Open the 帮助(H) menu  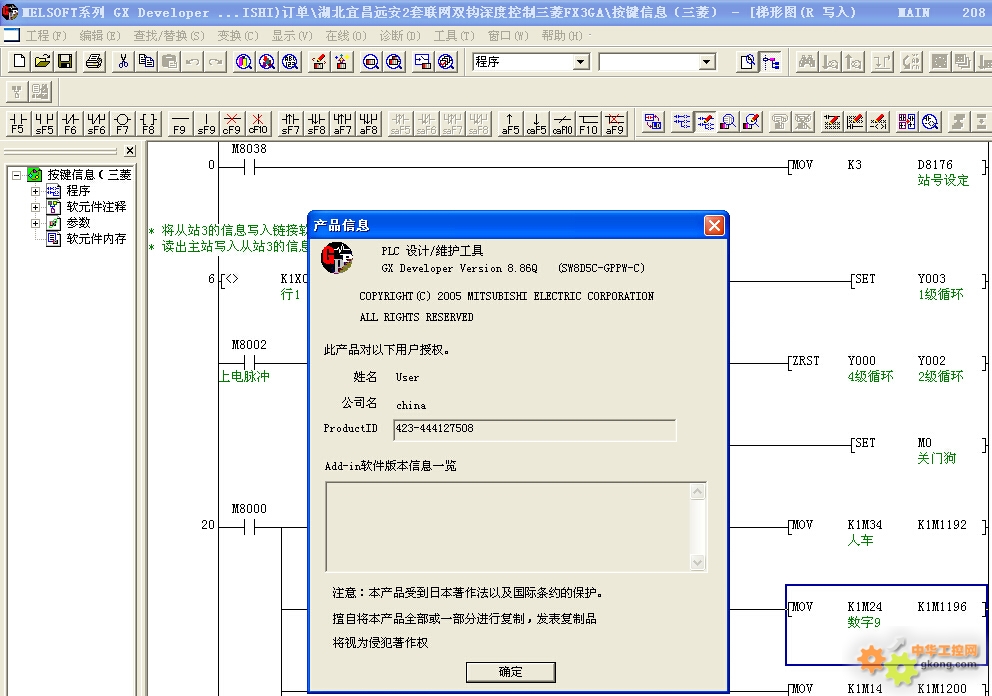coord(562,36)
